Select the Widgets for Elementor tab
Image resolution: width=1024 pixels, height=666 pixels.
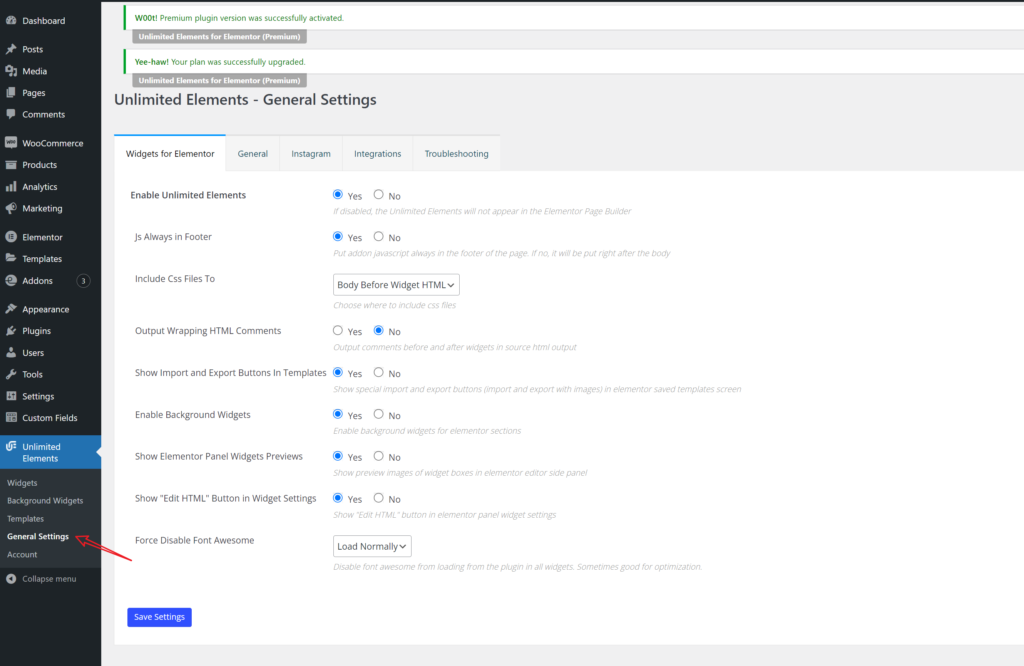pos(170,153)
